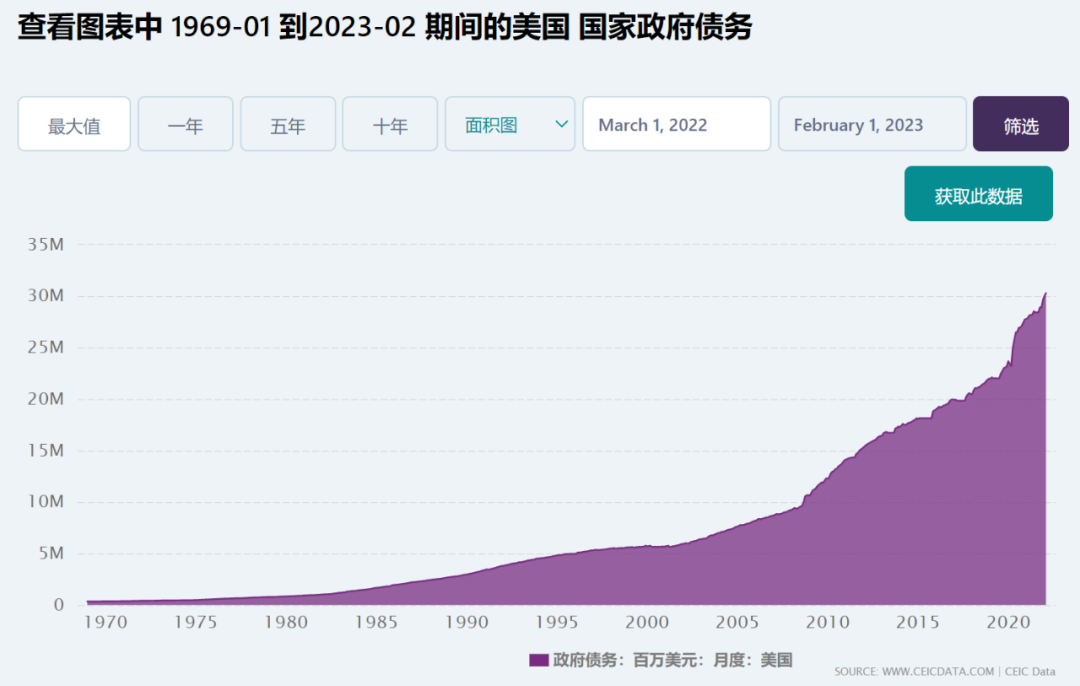Click the 35M label on the y-axis
Viewport: 1080px width, 686px height.
coord(45,244)
